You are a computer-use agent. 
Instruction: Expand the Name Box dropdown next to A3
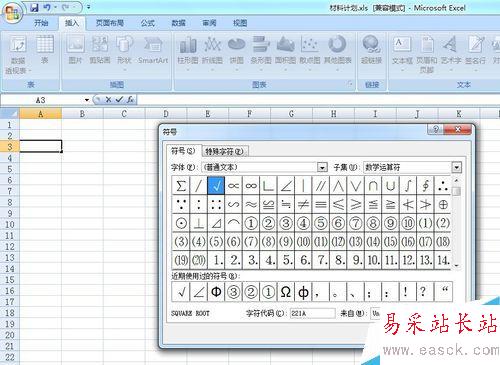click(x=87, y=100)
